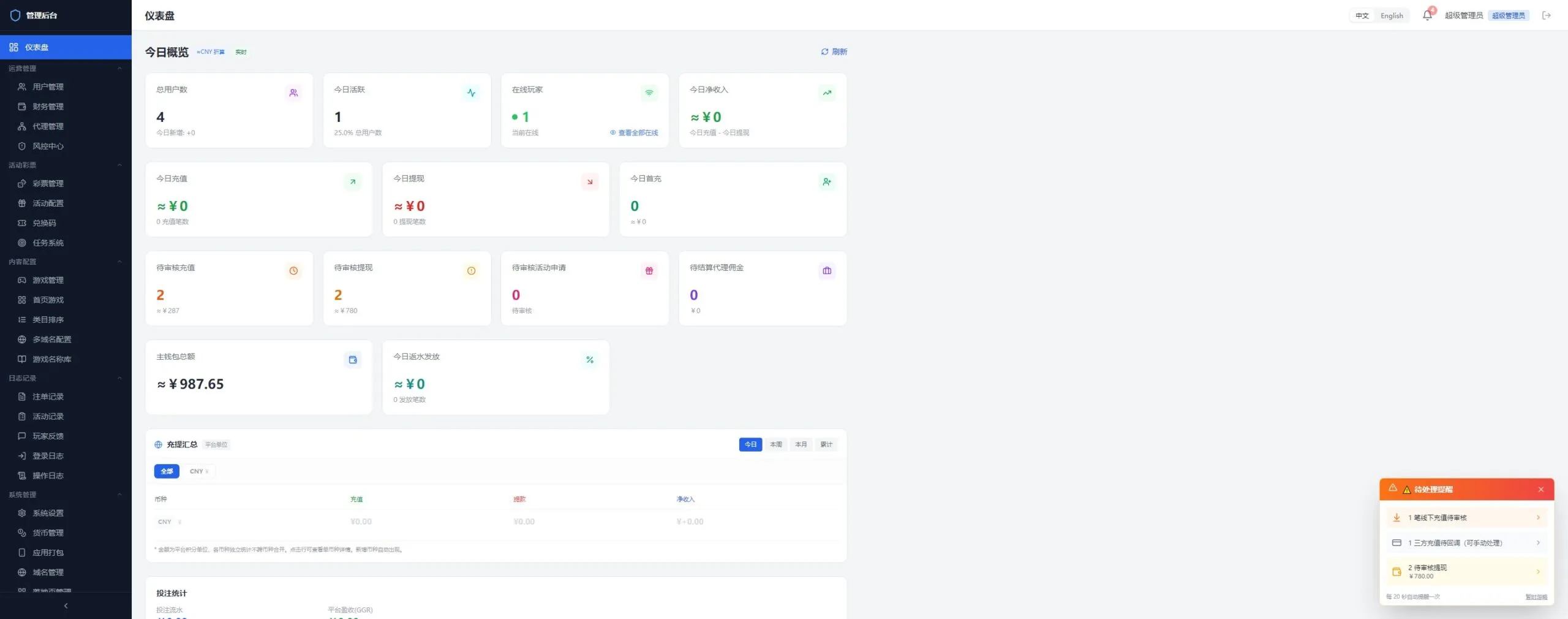Click the logout icon in header
Viewport: 1568px width, 619px height.
tap(1547, 15)
